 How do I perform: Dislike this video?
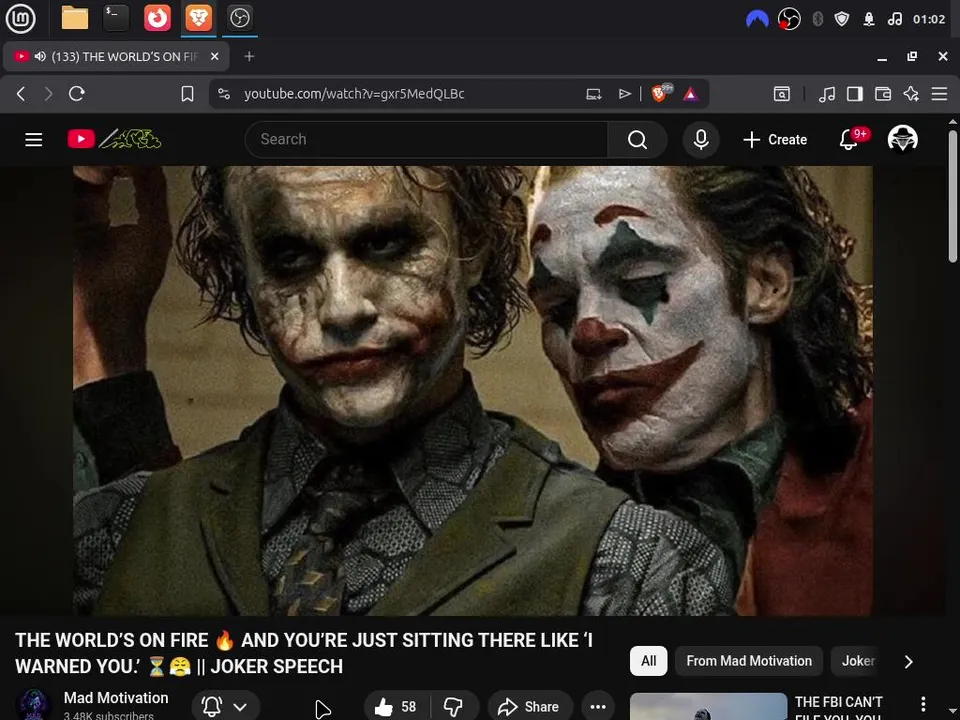(454, 707)
